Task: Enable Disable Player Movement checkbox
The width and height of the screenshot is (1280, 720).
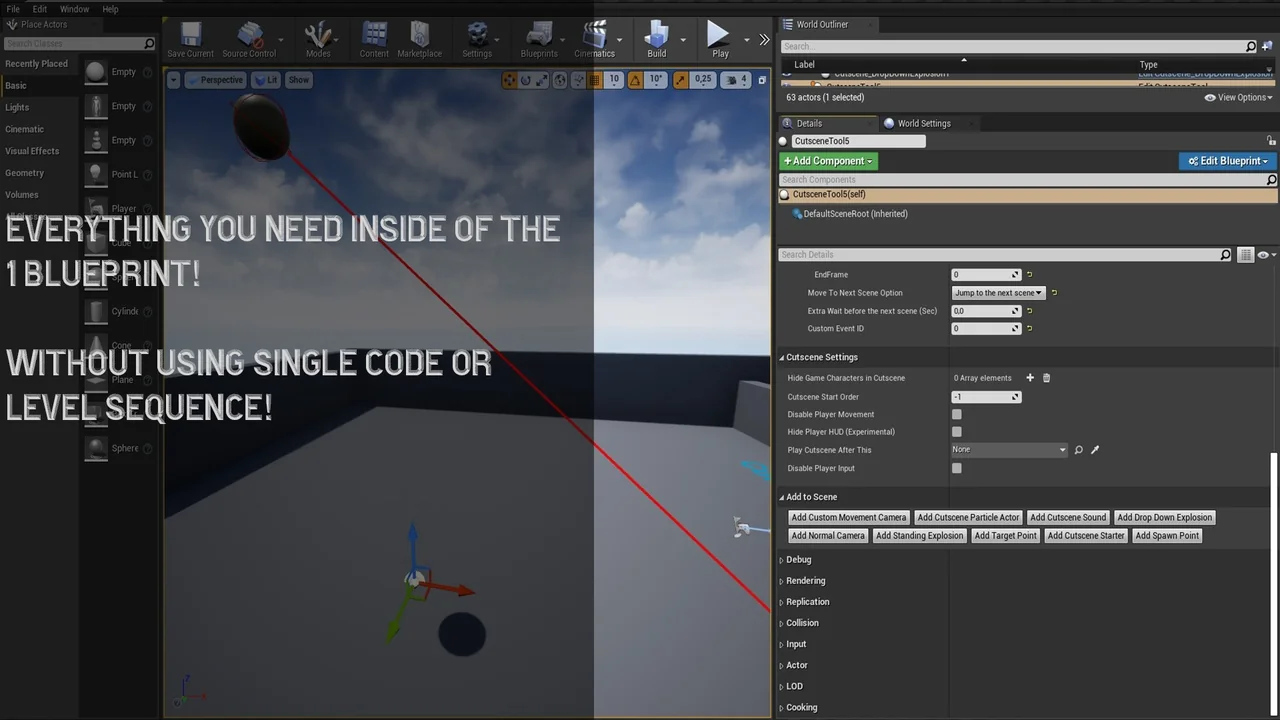Action: tap(957, 414)
